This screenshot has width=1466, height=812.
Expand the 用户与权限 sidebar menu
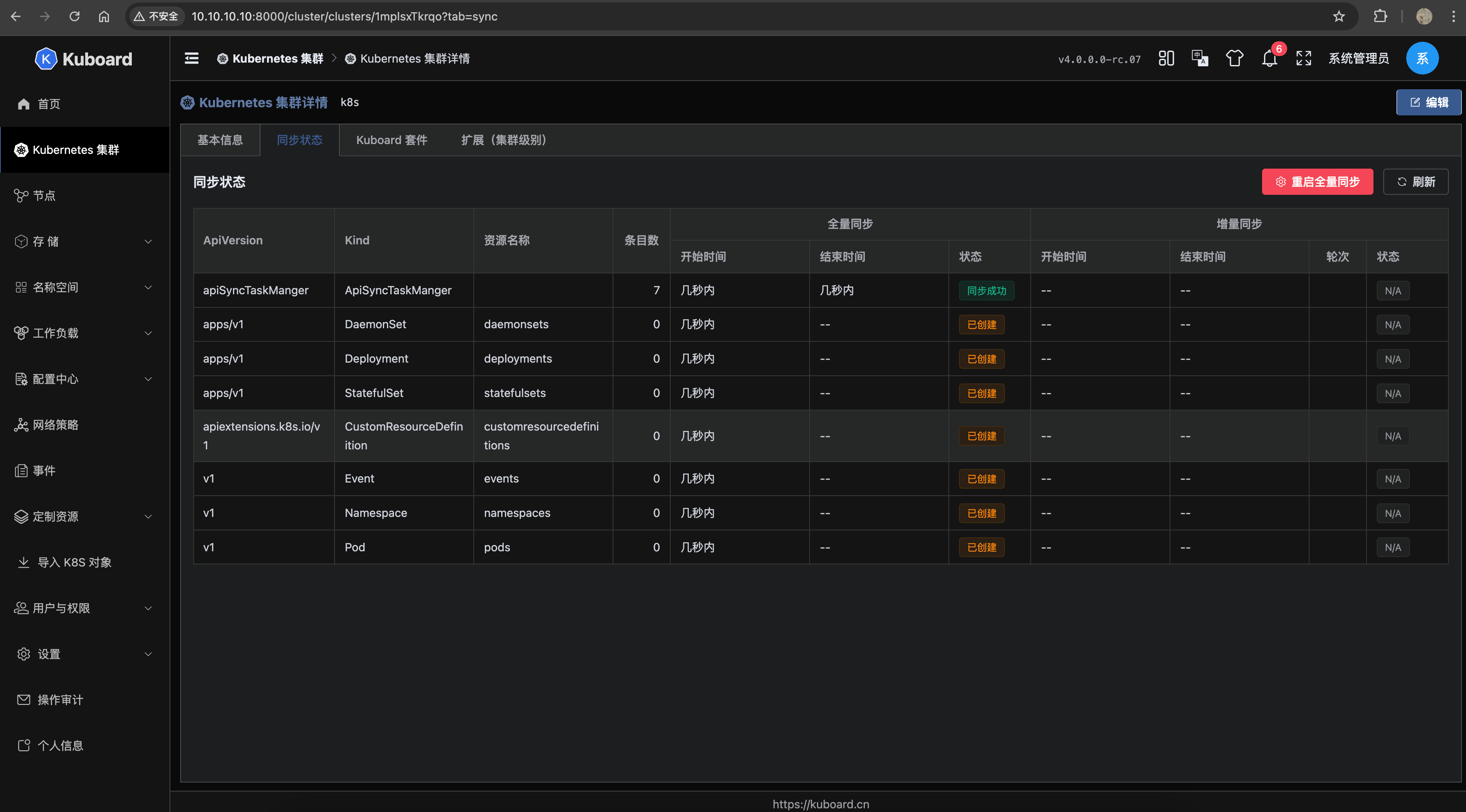tap(85, 609)
